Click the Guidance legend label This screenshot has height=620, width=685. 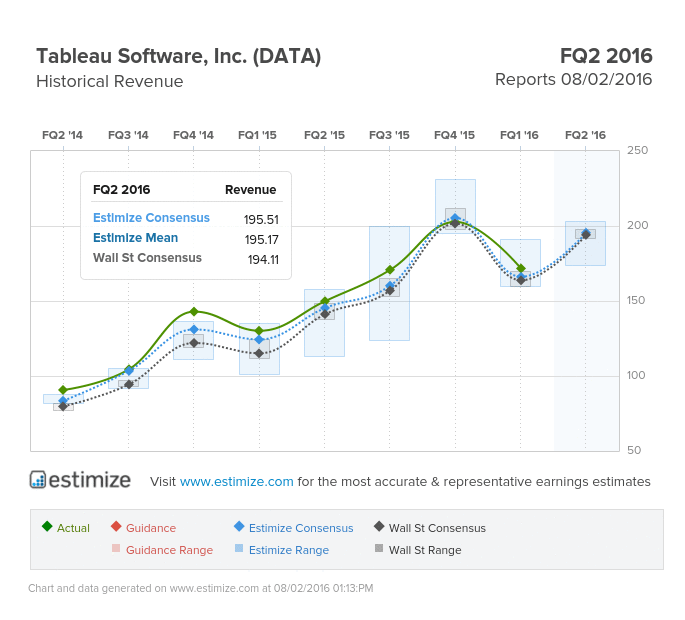tap(151, 528)
